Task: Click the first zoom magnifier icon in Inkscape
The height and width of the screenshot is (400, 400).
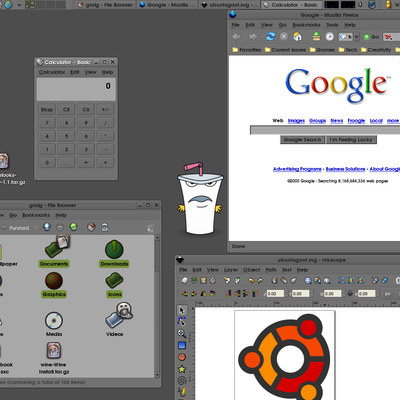Action: tap(308, 280)
